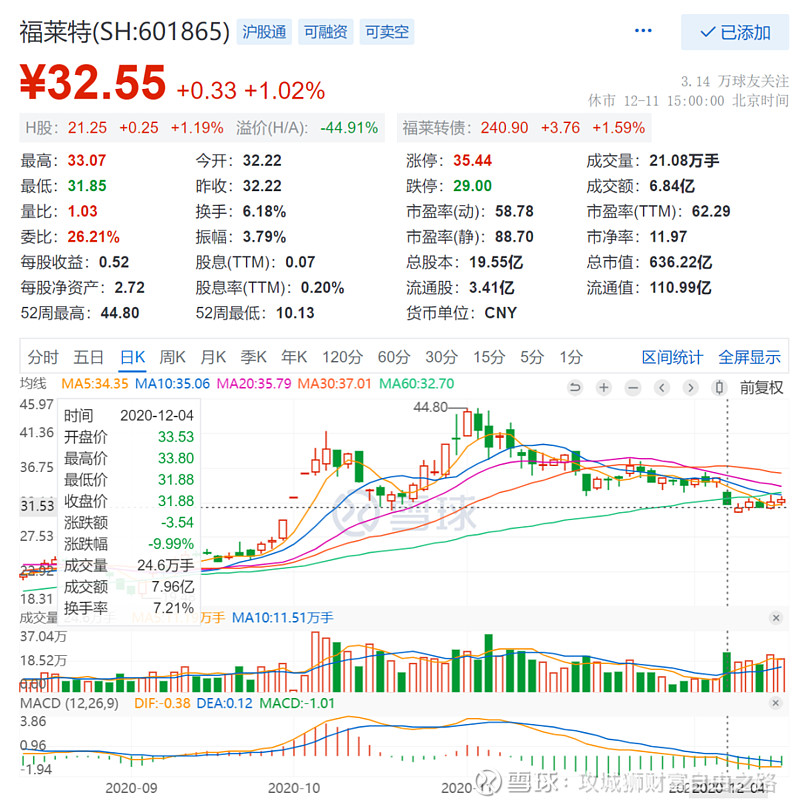Select the 日K chart tab
800x807 pixels.
pos(132,357)
